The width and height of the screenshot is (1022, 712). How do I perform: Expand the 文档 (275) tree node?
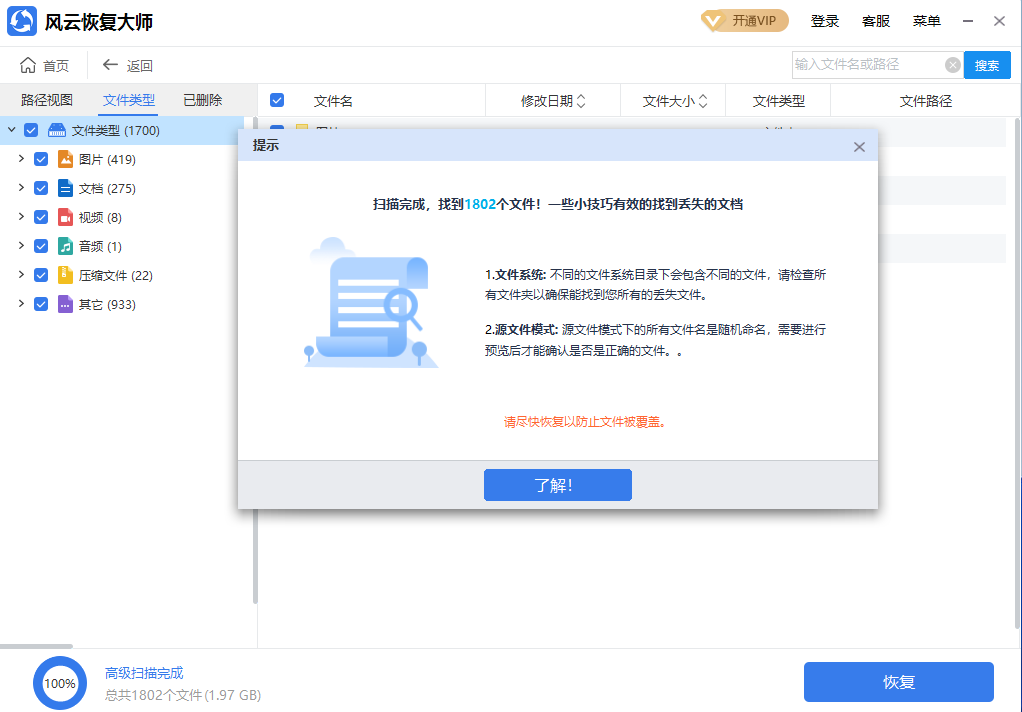[x=21, y=188]
